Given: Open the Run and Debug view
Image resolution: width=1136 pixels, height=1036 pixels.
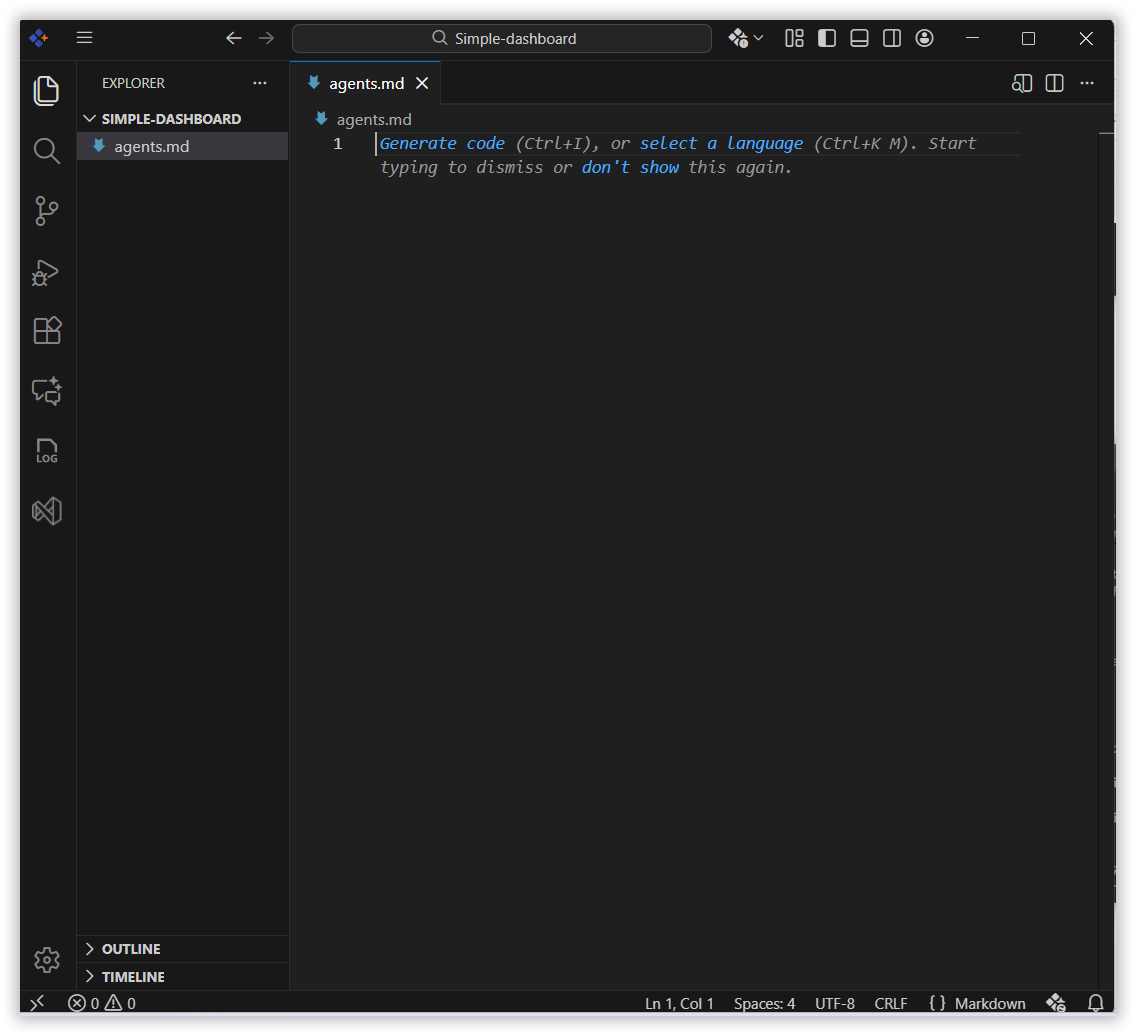Looking at the screenshot, I should point(46,272).
